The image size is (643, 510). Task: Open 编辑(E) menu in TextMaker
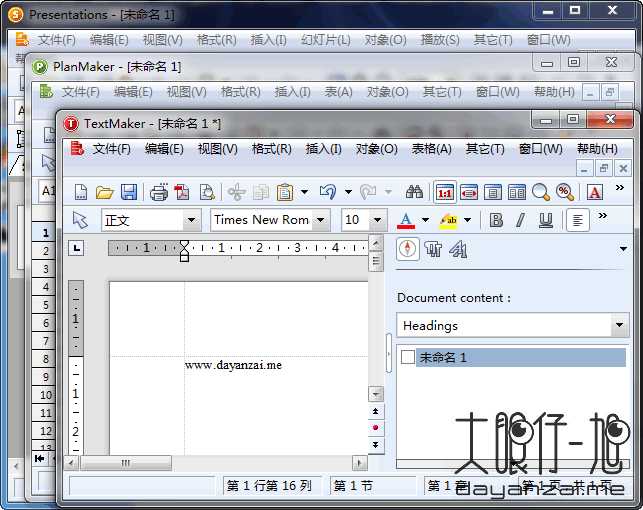coord(164,149)
